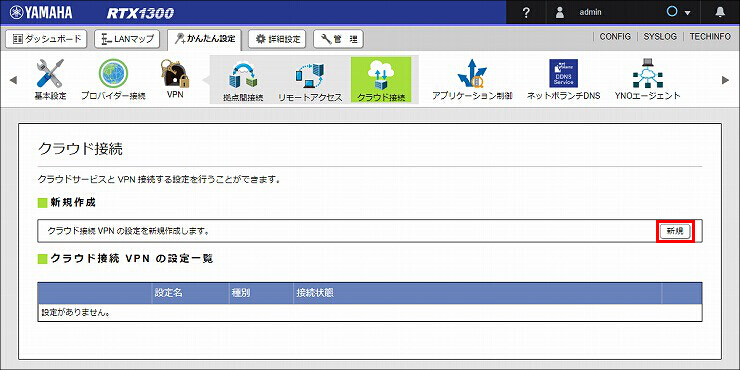The image size is (740, 370).
Task: Click the クラウド接続 page title
Action: [x=80, y=149]
